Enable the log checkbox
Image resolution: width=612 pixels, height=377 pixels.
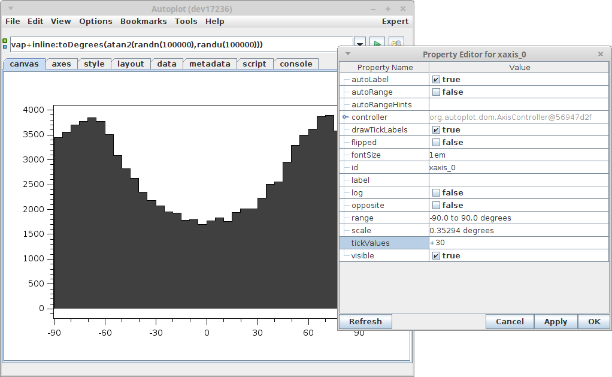coord(436,193)
